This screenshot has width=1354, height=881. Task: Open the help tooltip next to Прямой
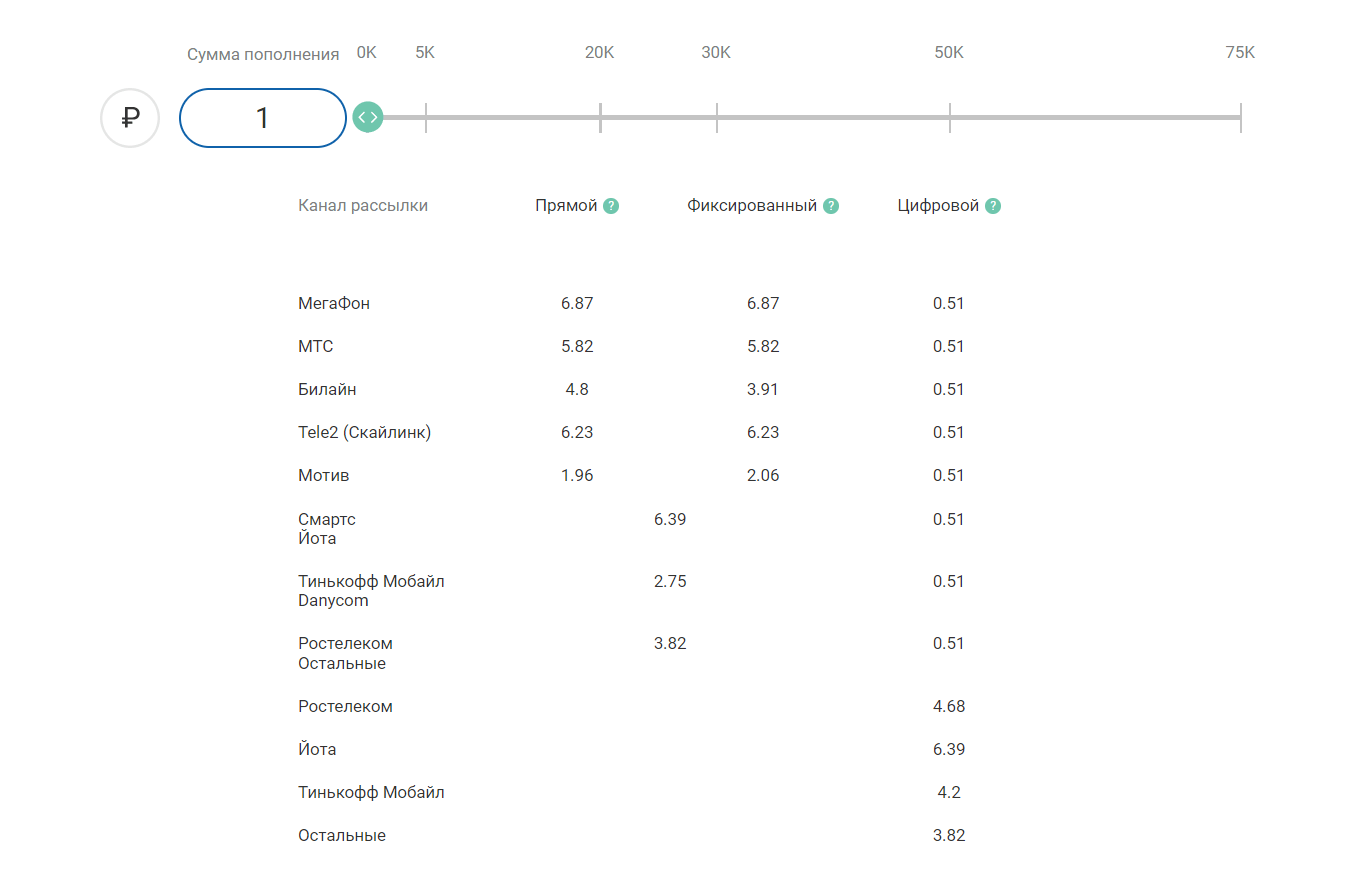(611, 206)
